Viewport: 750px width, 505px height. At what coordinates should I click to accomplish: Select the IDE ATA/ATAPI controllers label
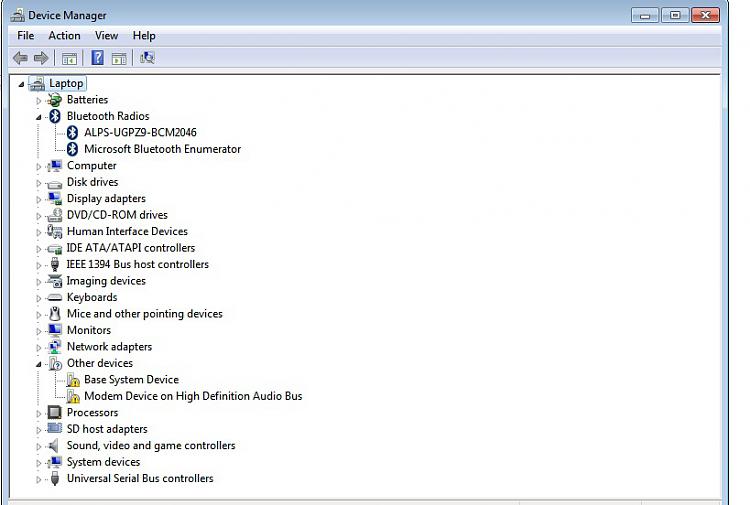click(x=131, y=248)
